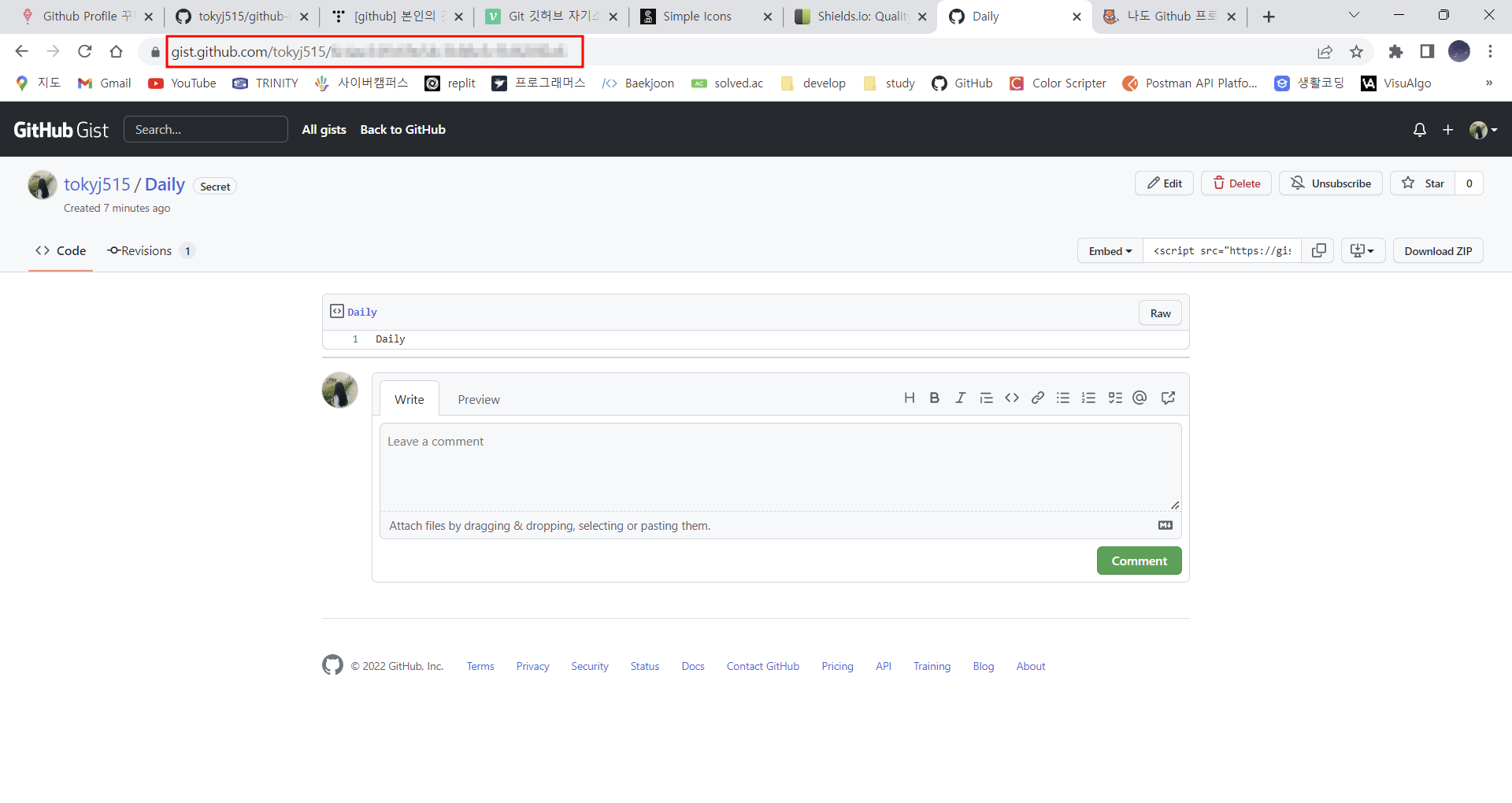Click the Delete gist button

pos(1236,183)
